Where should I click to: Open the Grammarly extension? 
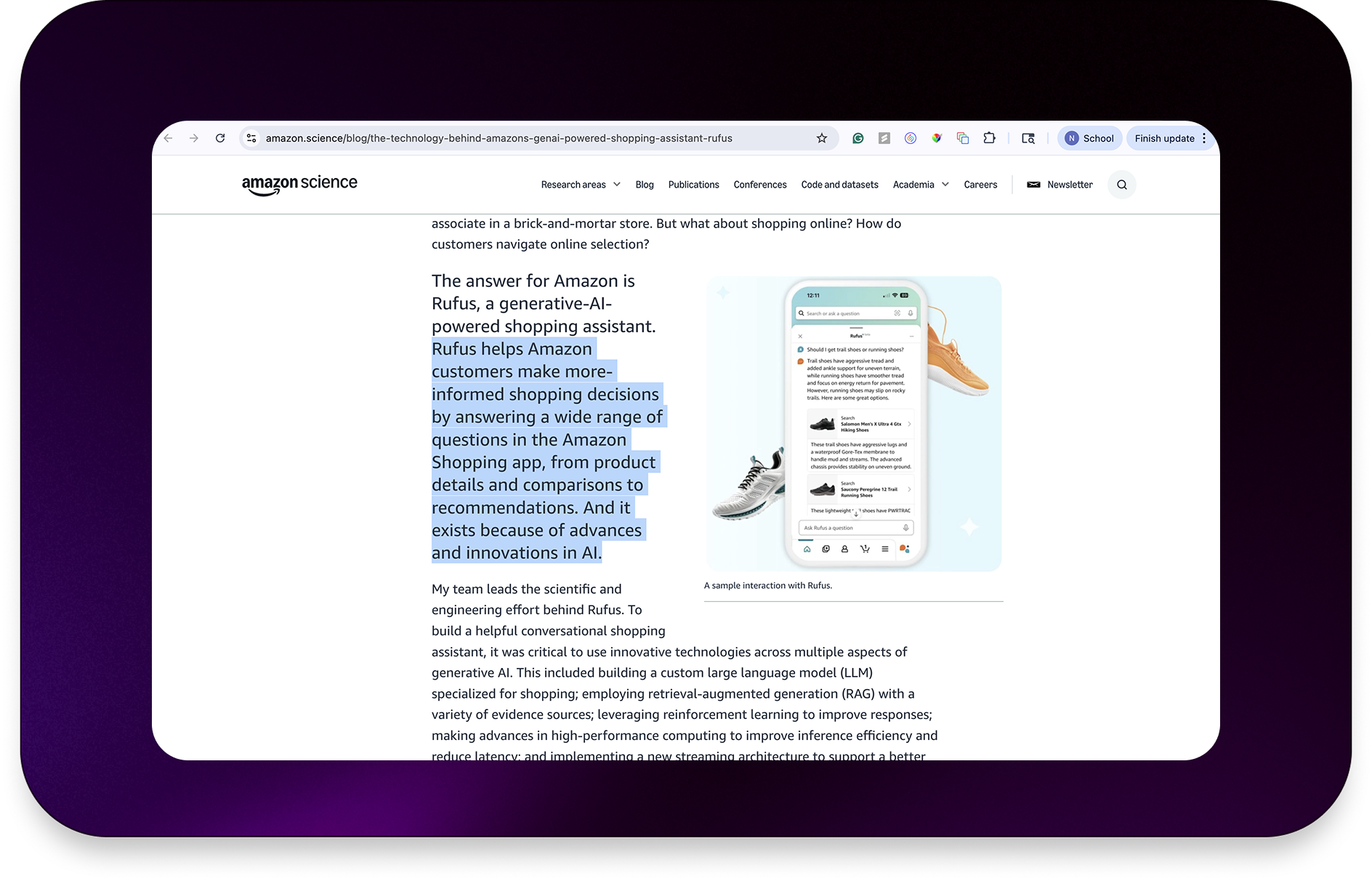coord(858,138)
